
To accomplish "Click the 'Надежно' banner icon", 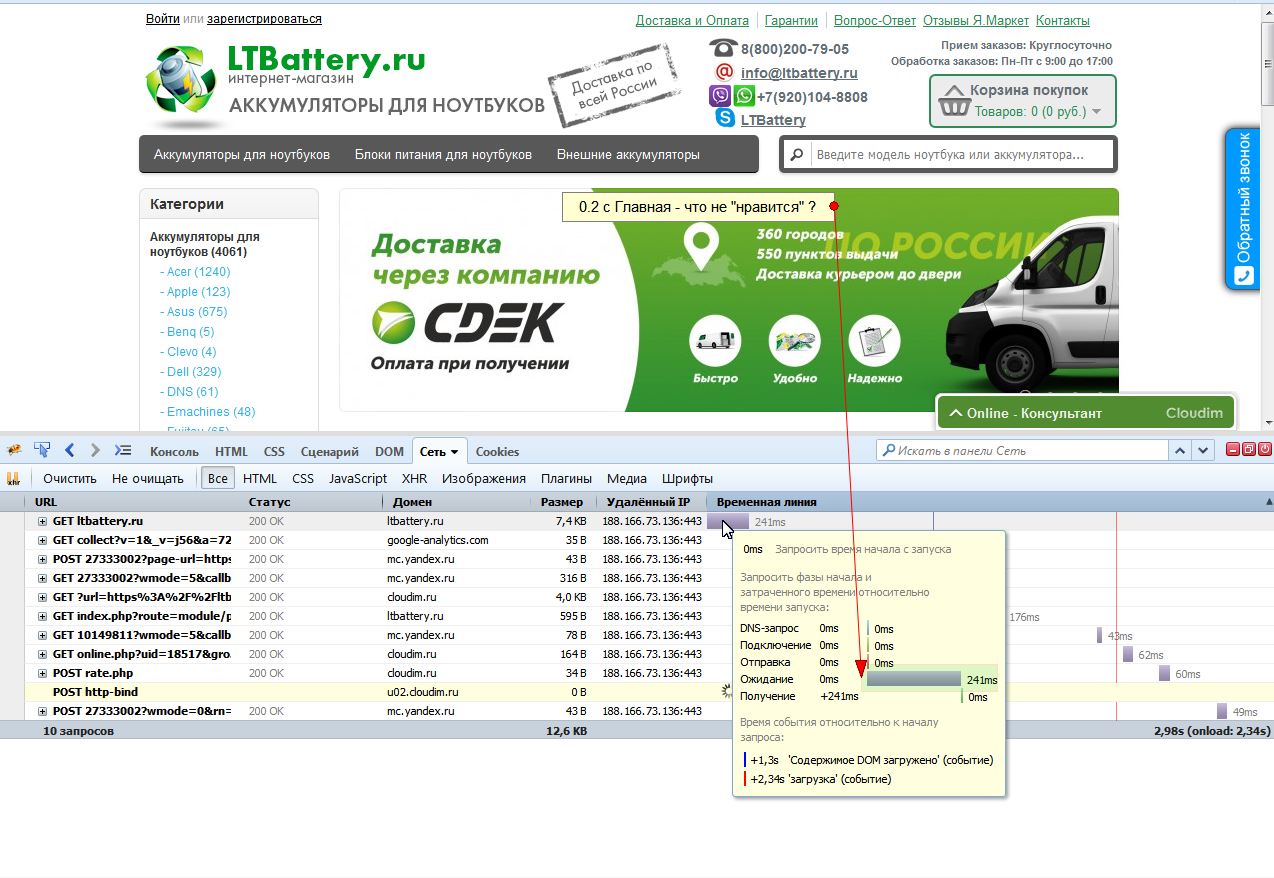I will click(x=874, y=341).
